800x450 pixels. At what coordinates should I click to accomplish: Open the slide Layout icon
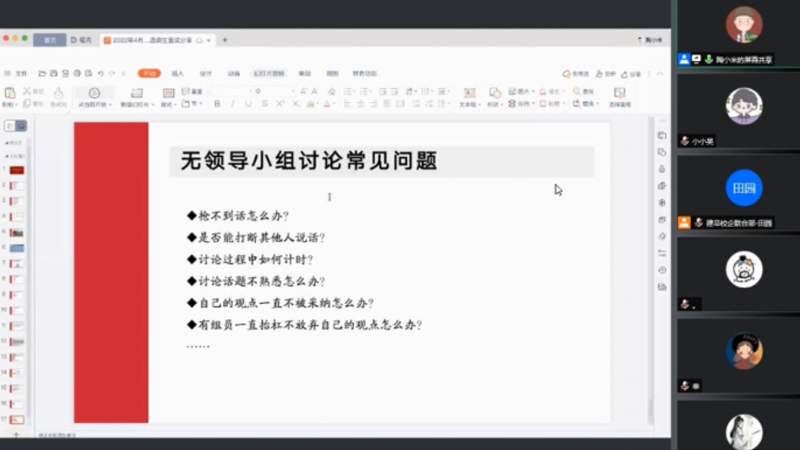(168, 92)
